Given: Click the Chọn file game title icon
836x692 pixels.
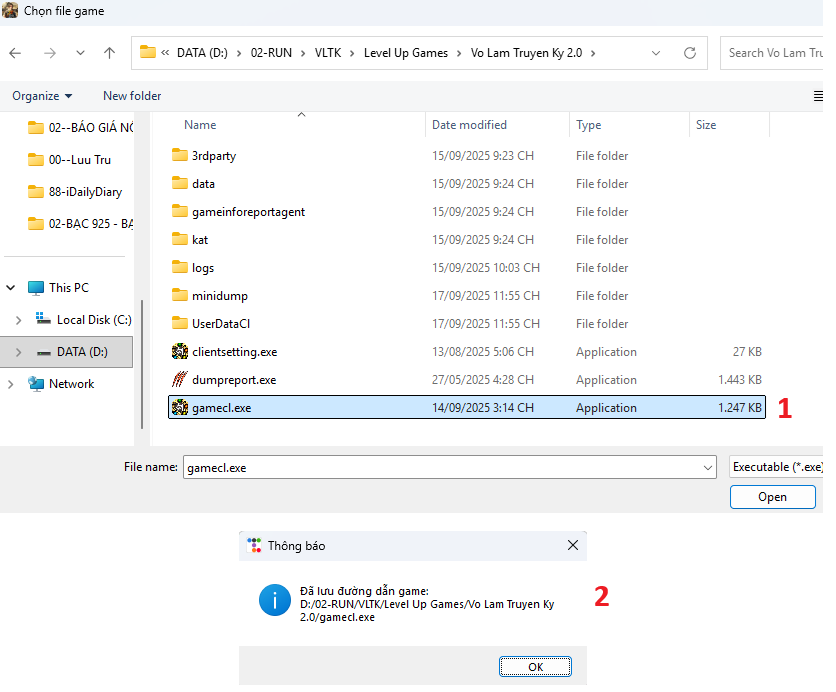Looking at the screenshot, I should 10,10.
